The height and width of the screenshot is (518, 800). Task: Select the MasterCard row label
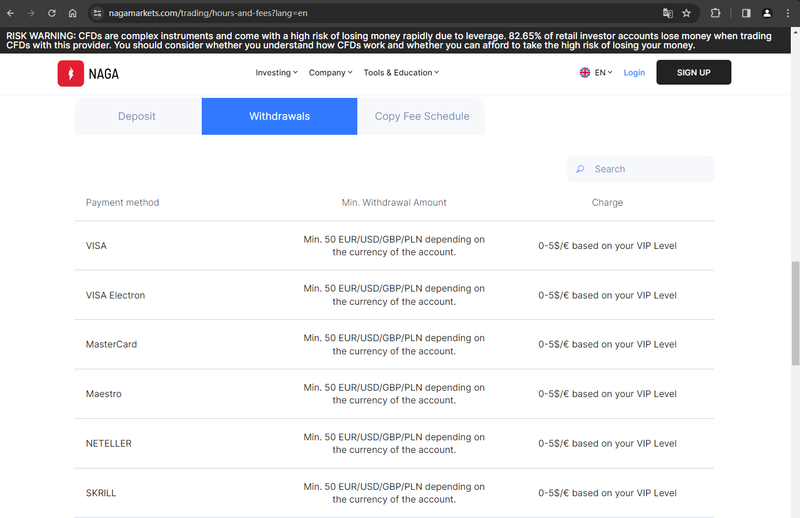pos(111,344)
